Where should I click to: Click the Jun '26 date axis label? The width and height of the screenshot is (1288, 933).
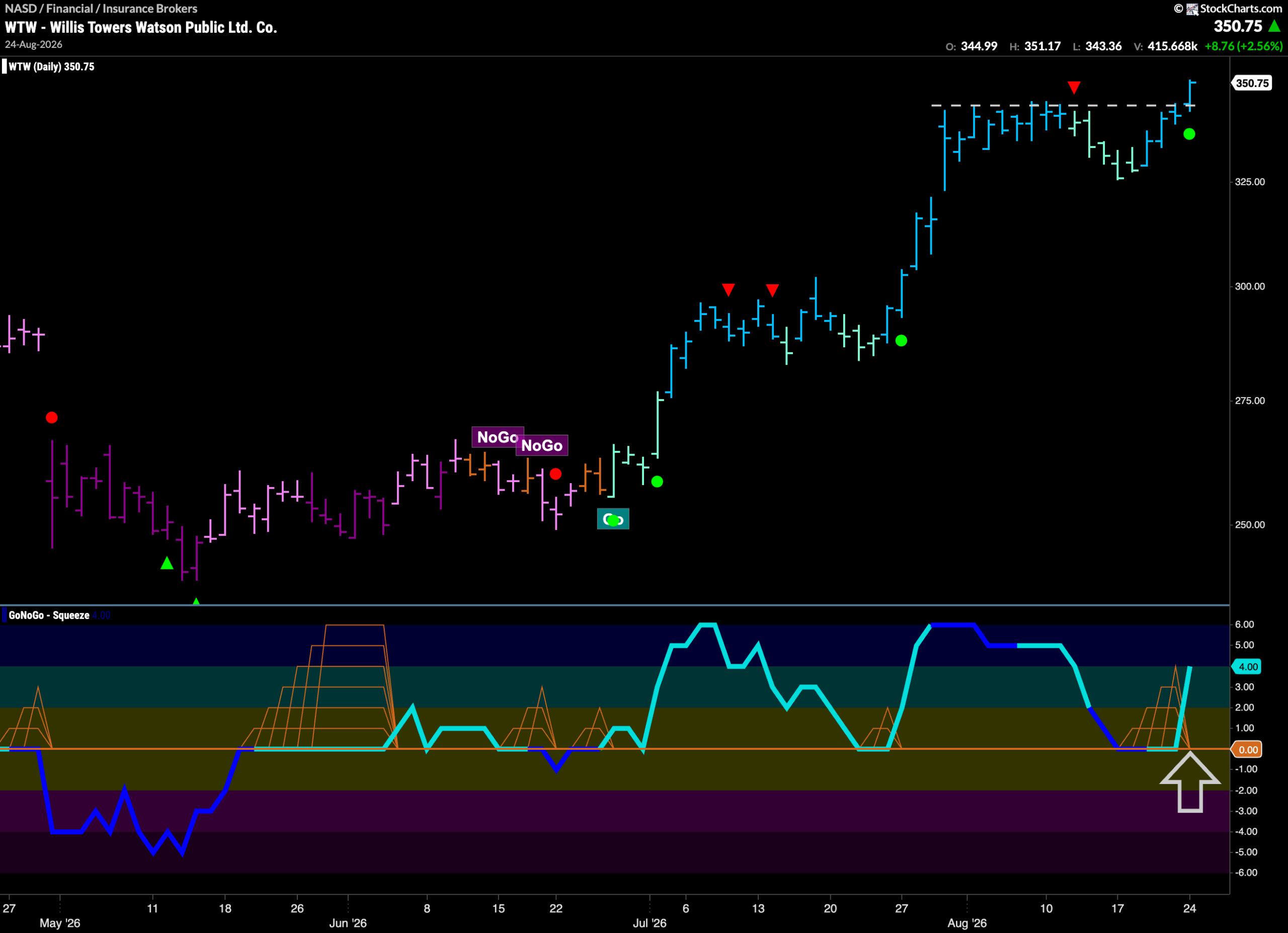tap(348, 923)
